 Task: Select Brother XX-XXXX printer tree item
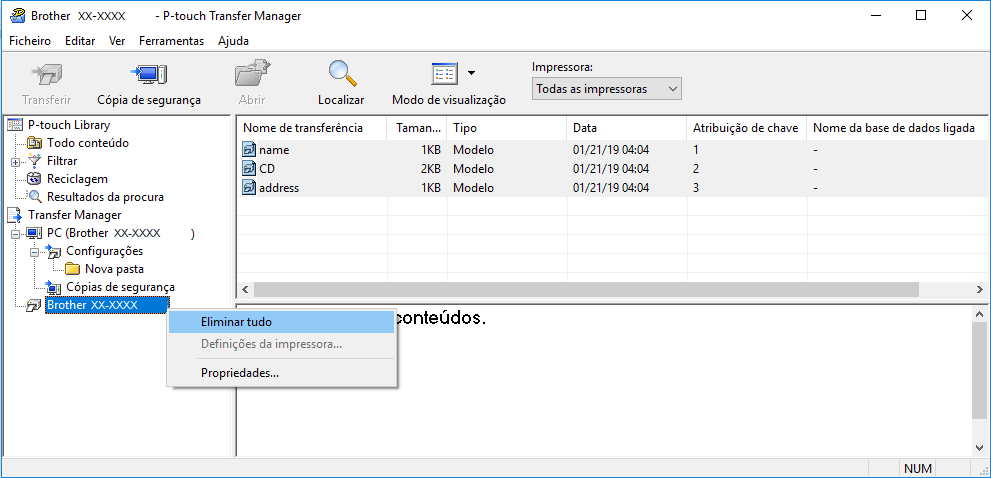(x=107, y=305)
